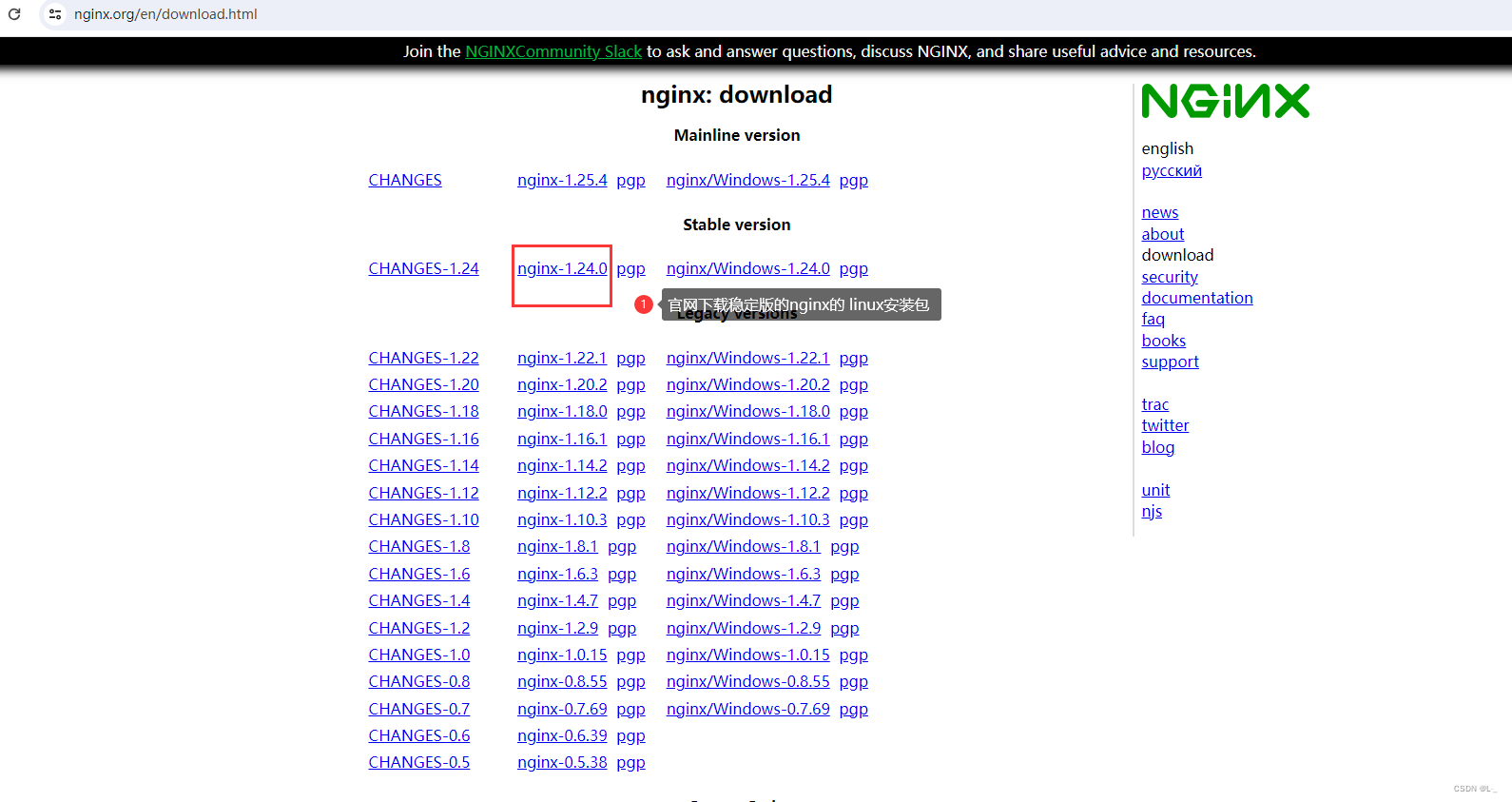
Task: Open CHANGES-0.7 changelog
Action: coord(419,709)
